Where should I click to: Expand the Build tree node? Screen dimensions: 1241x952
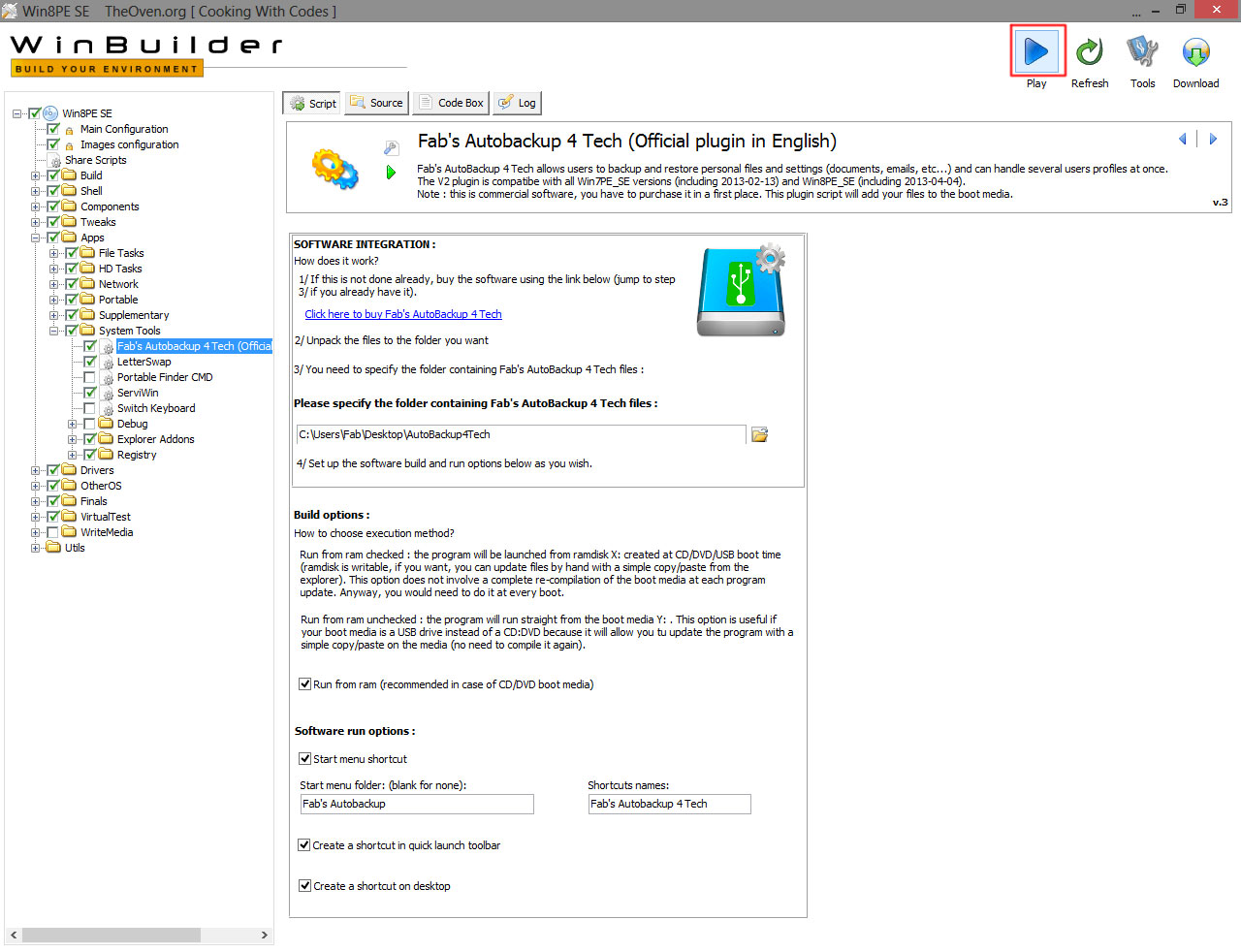pyautogui.click(x=36, y=175)
